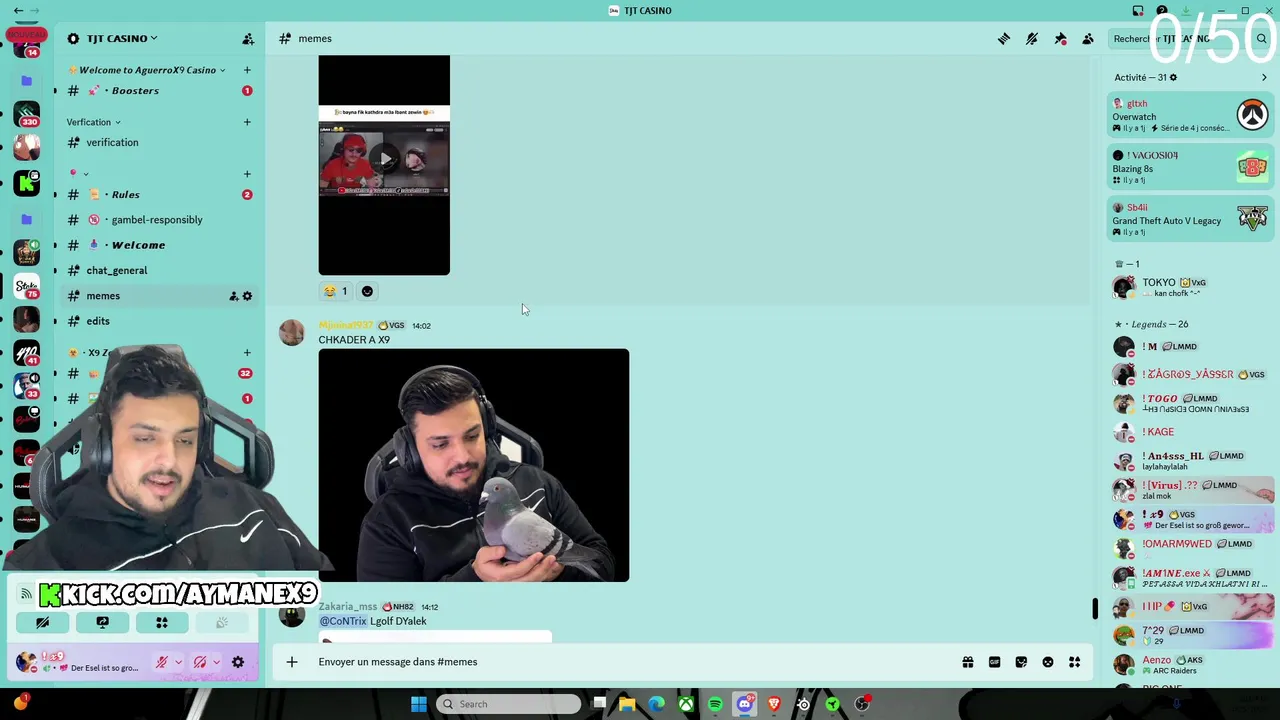
Task: Expand the first collapsed server folder
Action: (27, 81)
